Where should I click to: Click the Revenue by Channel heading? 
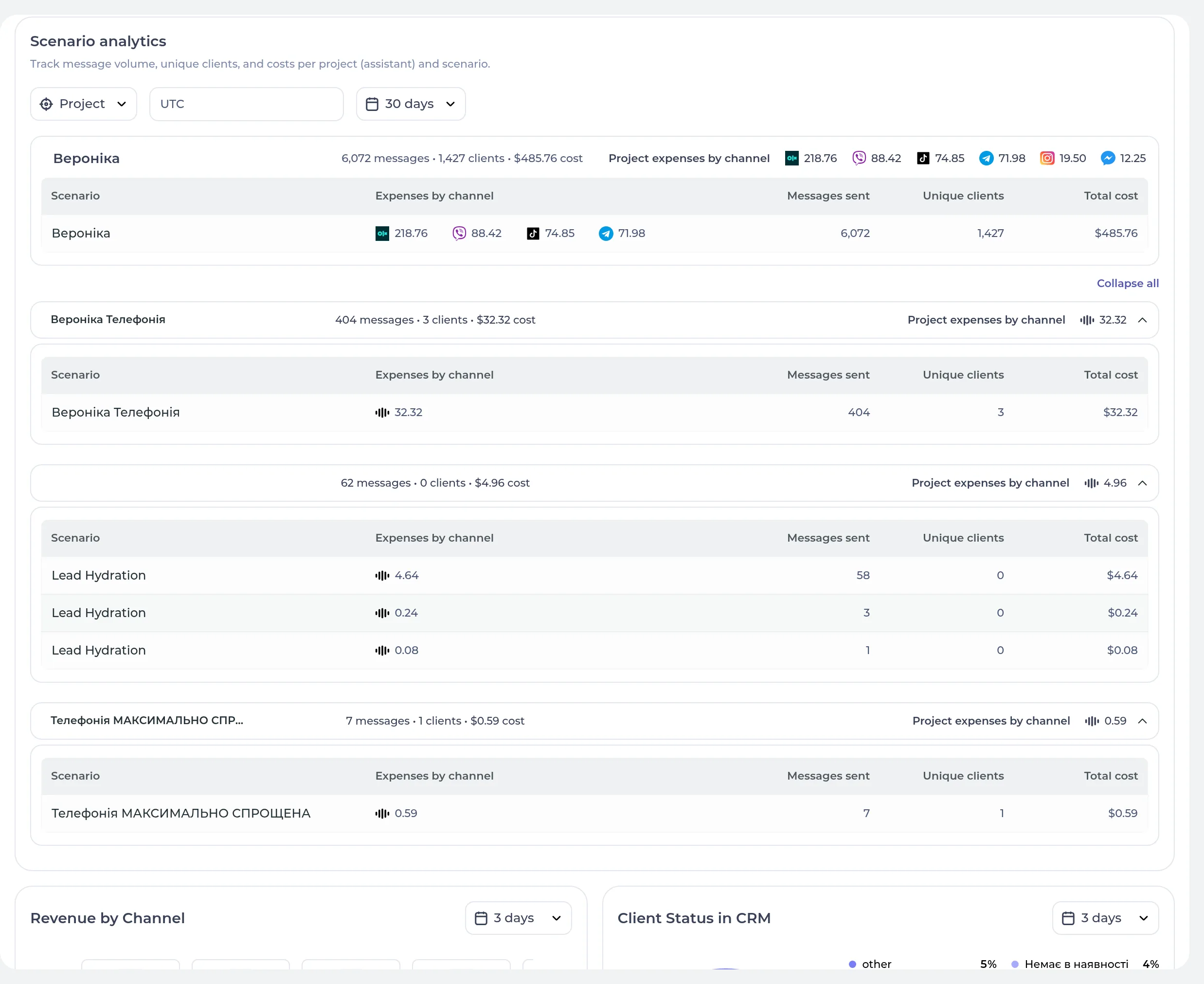108,918
